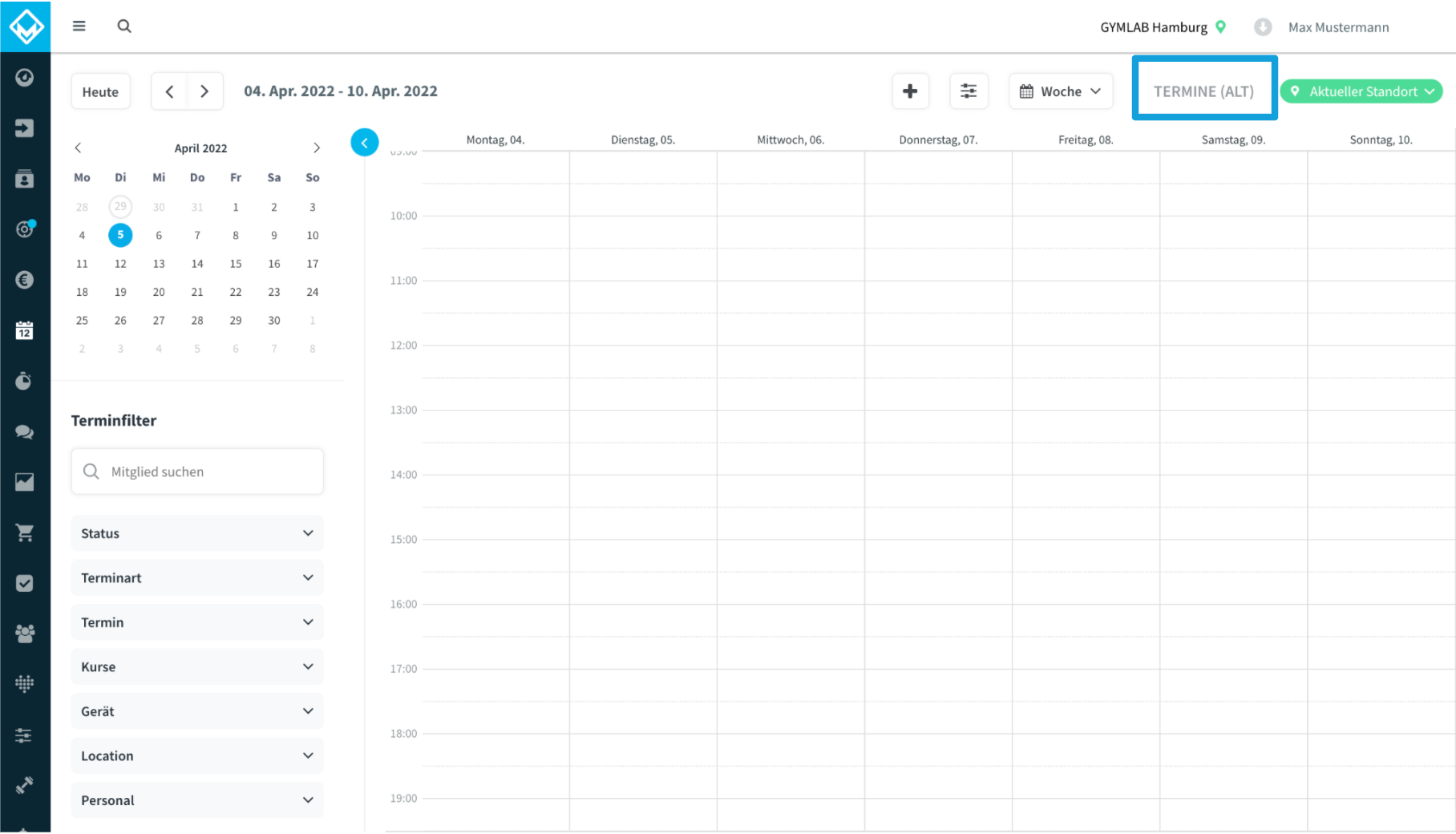
Task: Open the chat messages sidebar icon
Action: (x=24, y=431)
